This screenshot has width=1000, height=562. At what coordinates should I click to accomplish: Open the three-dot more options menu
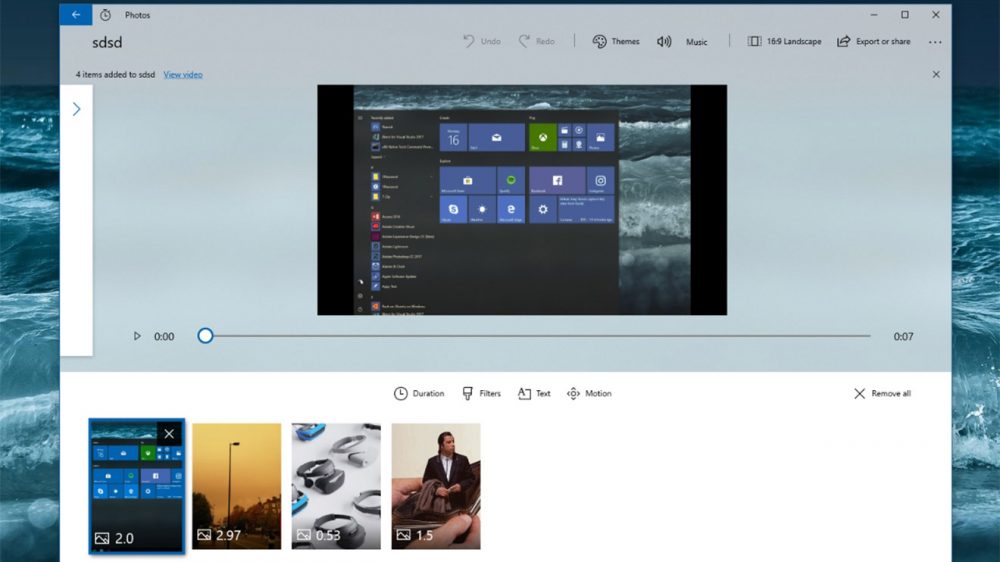click(x=935, y=42)
